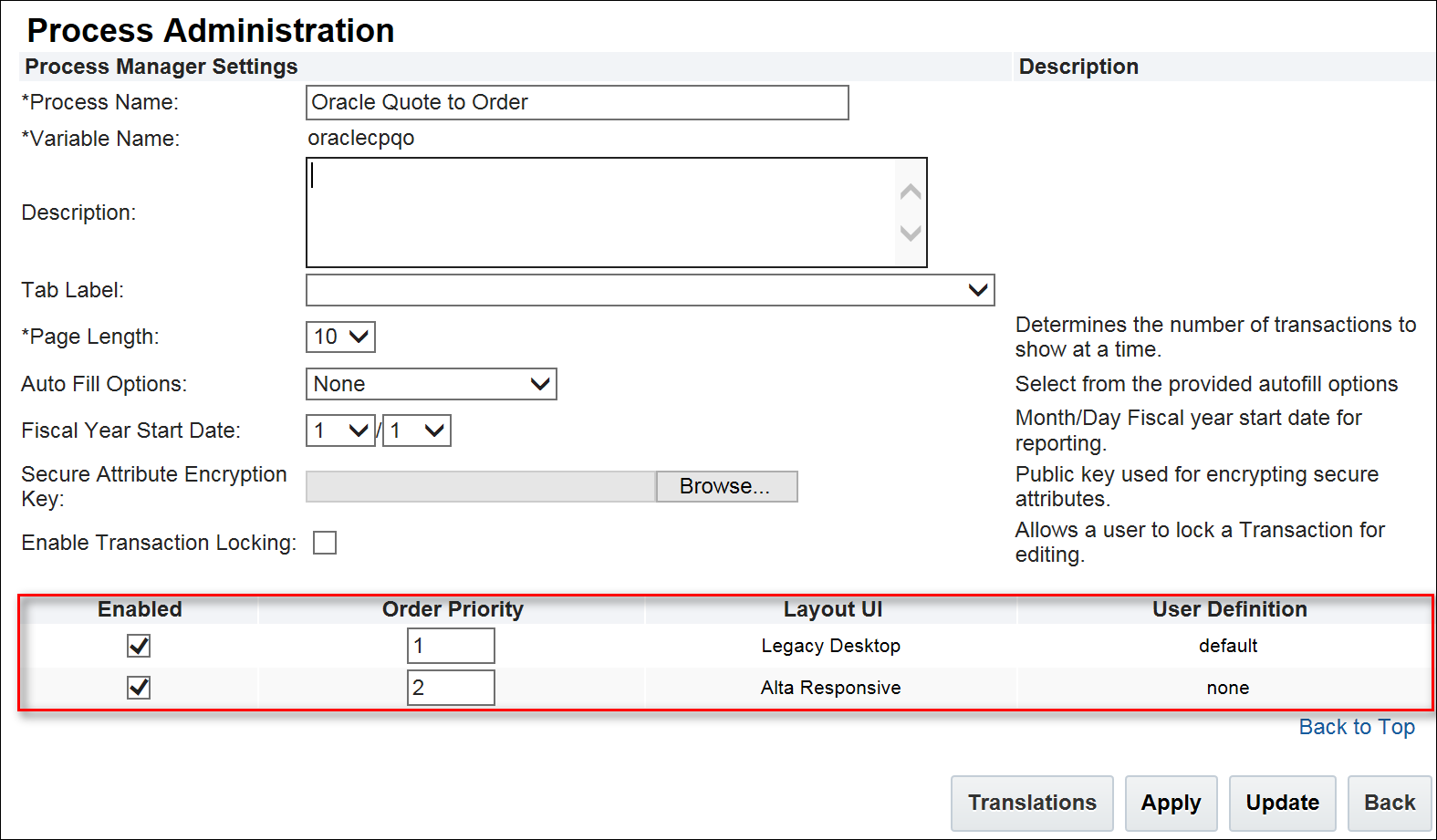1437x840 pixels.
Task: Focus the Process Name text field
Action: [577, 102]
